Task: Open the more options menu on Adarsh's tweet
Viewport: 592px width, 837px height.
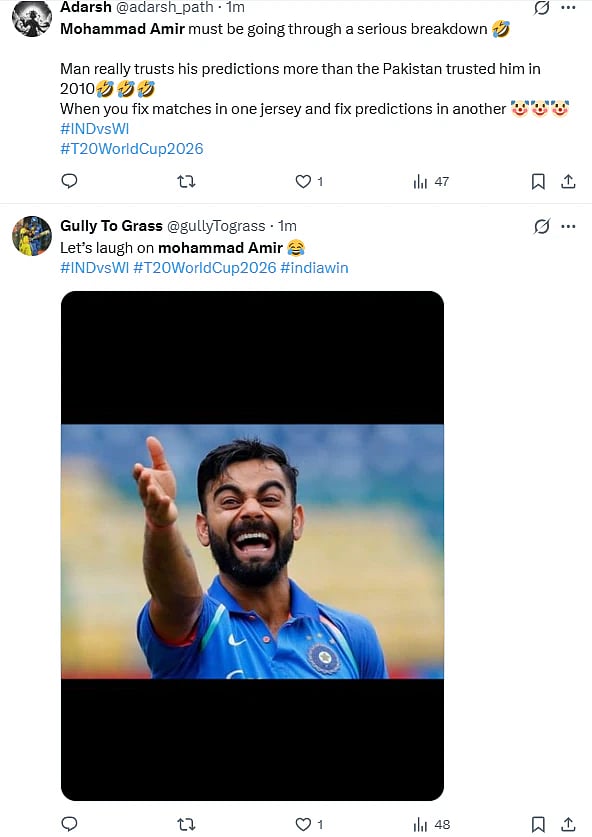Action: [569, 8]
